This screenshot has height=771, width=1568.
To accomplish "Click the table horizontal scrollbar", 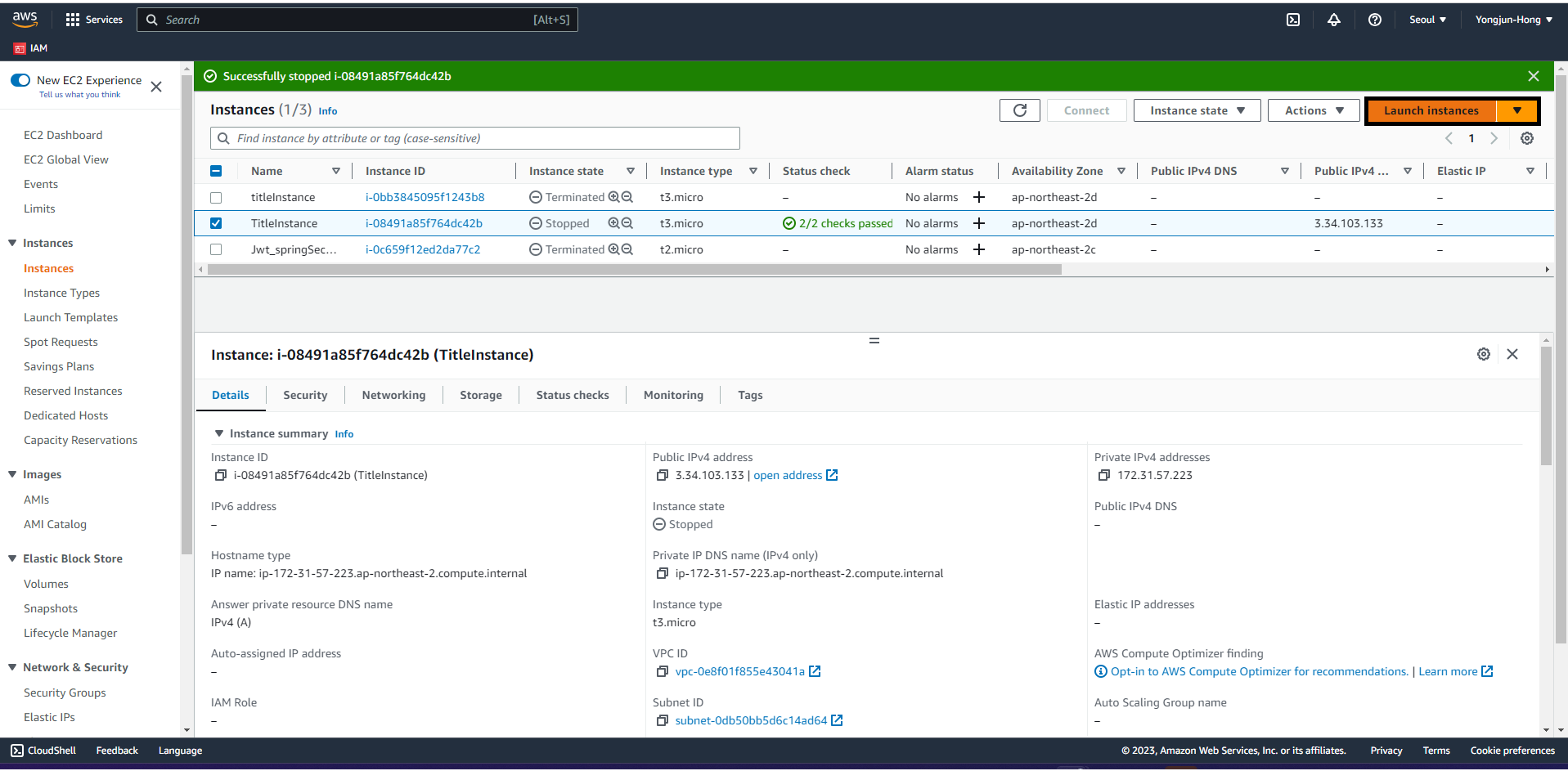I will [x=635, y=269].
